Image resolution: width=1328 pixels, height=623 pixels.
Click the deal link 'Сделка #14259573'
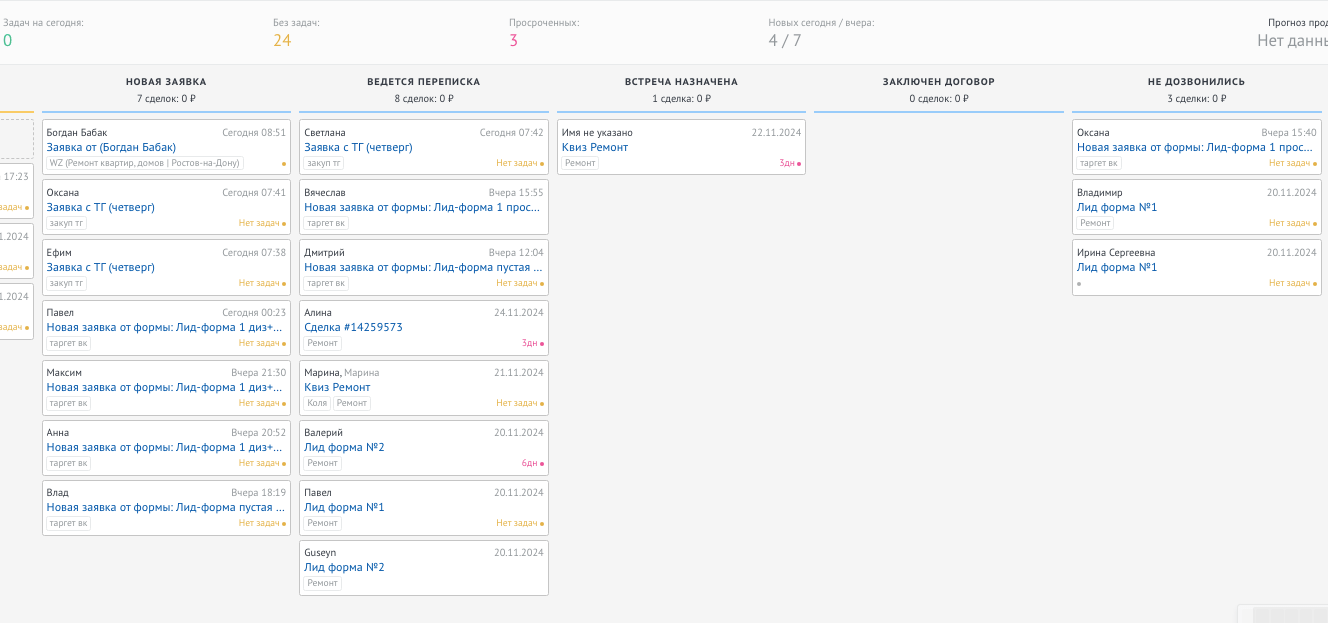point(353,327)
